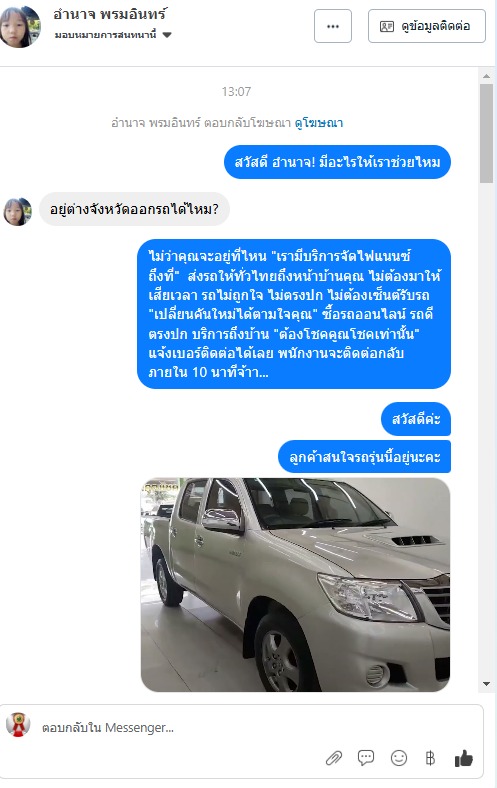Open the silver pickup truck photo

point(295,584)
